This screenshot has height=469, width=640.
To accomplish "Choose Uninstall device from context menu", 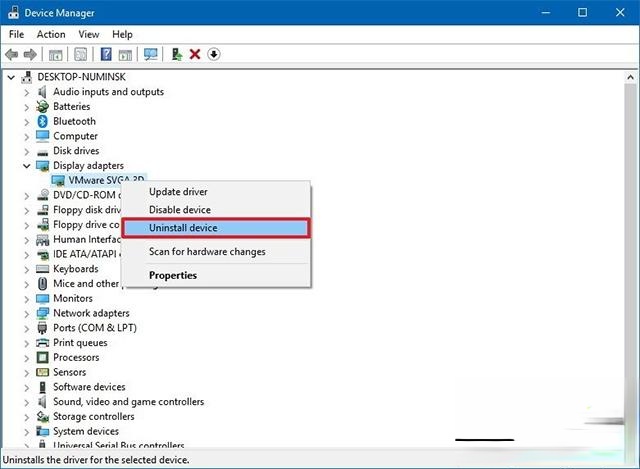I will [x=183, y=228].
